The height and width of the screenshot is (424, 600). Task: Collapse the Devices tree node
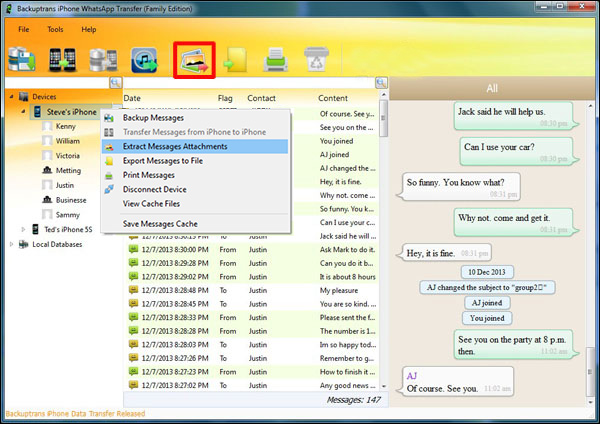coord(11,97)
